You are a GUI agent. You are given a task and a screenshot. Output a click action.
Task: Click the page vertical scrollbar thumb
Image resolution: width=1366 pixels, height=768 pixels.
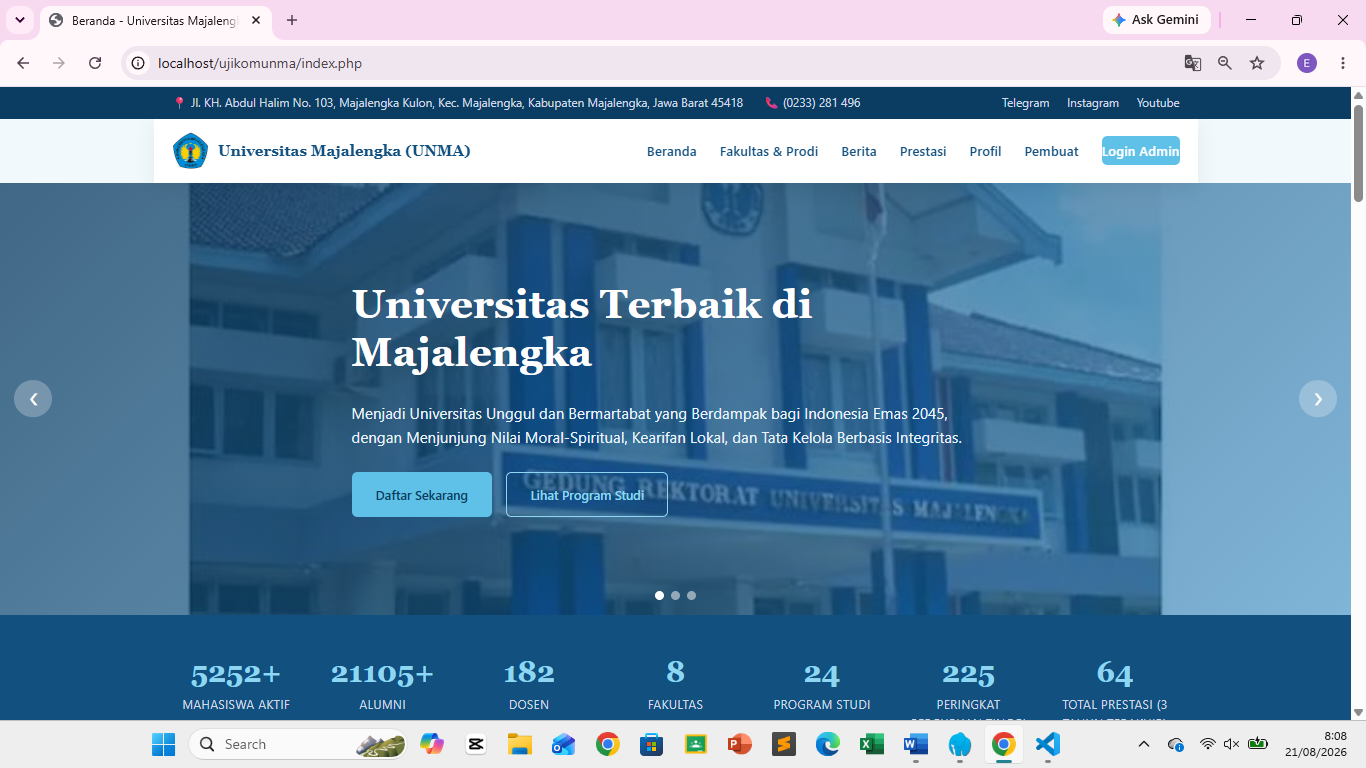click(x=1358, y=153)
